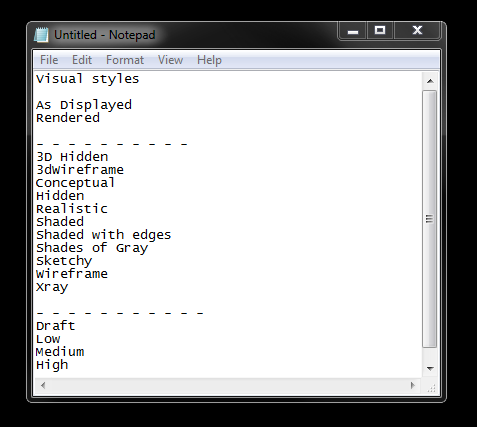Open the View menu
The height and width of the screenshot is (427, 477).
click(170, 60)
